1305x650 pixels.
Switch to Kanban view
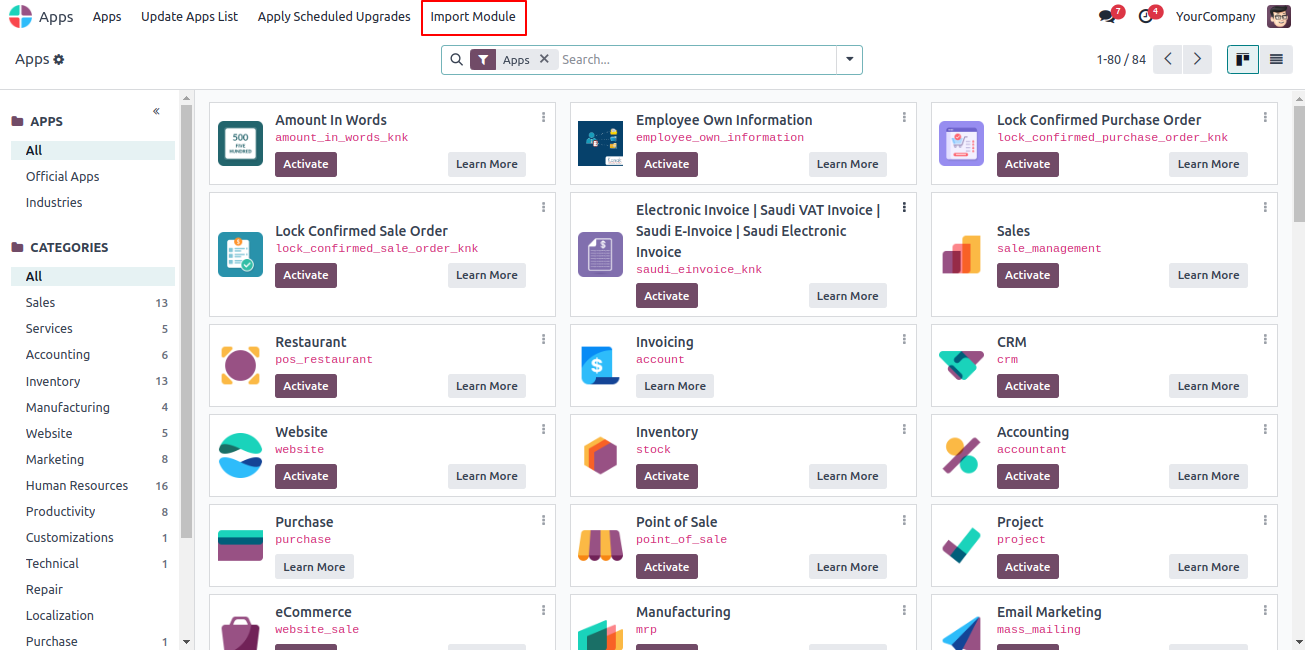click(x=1243, y=59)
